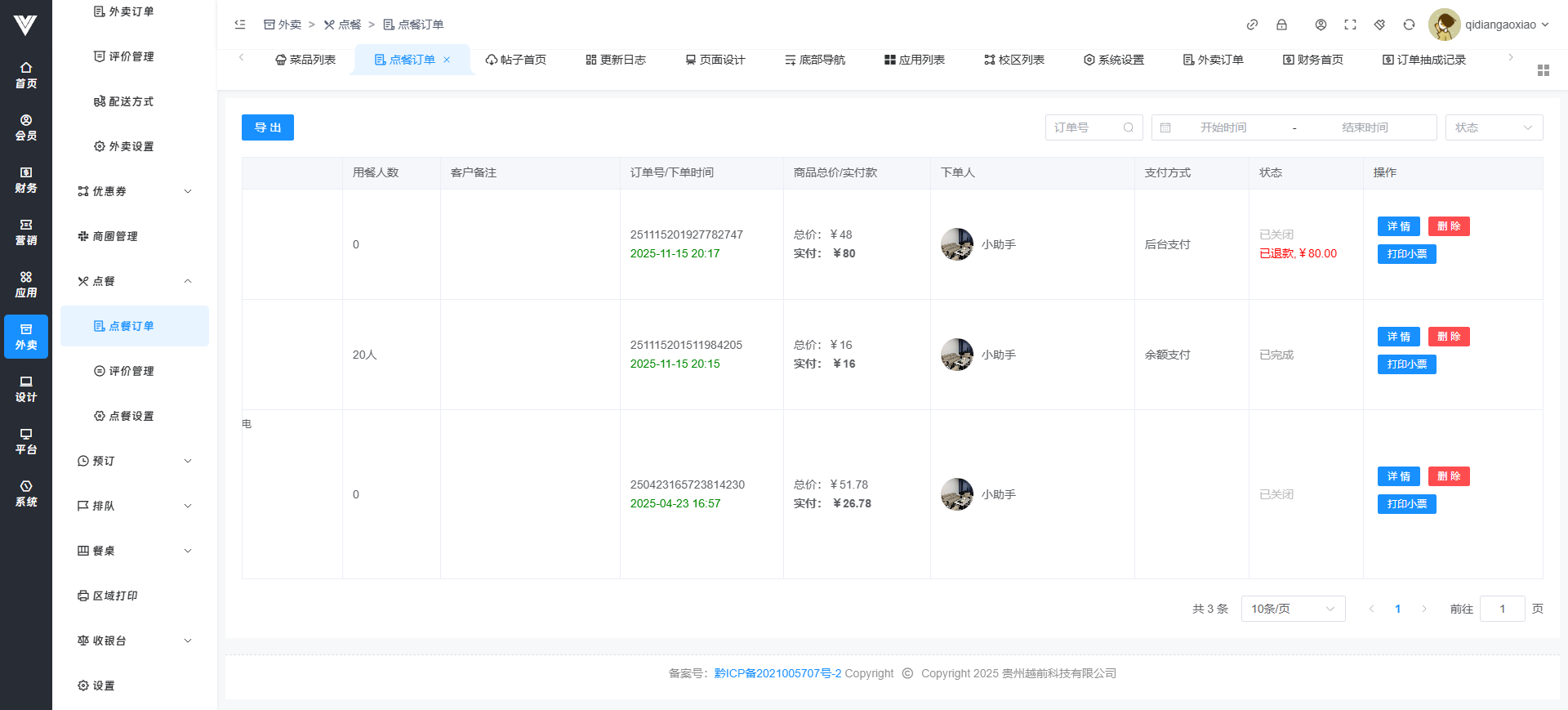Open the 10条/页 page size dropdown
The height and width of the screenshot is (710, 1568).
pyautogui.click(x=1293, y=609)
